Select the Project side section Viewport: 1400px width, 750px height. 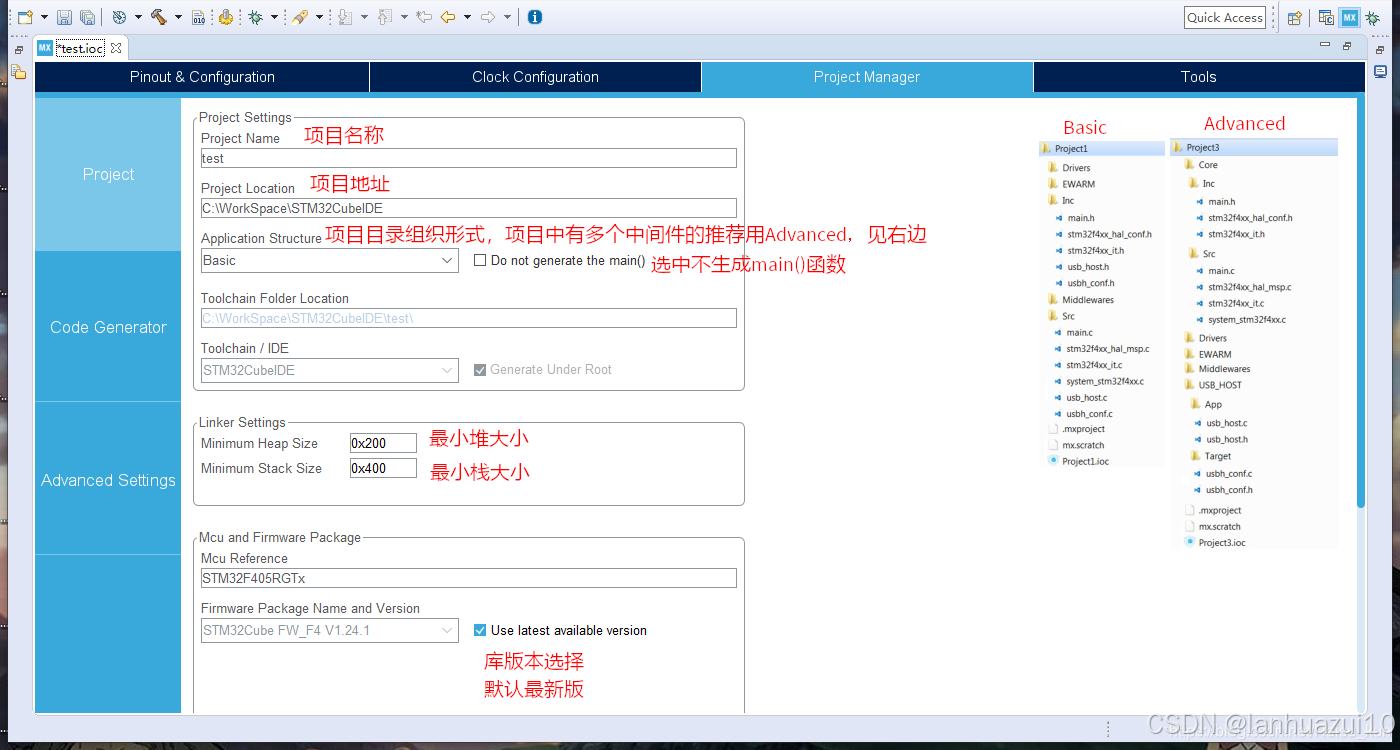tap(108, 174)
